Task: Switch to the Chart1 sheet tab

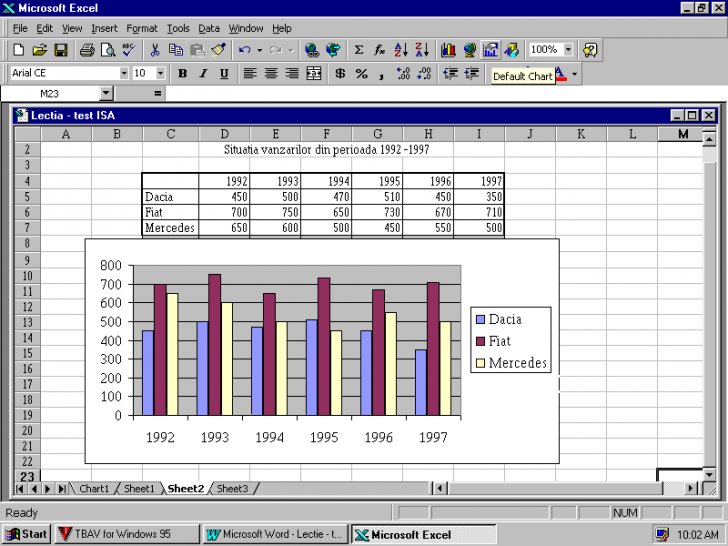Action: coord(94,488)
